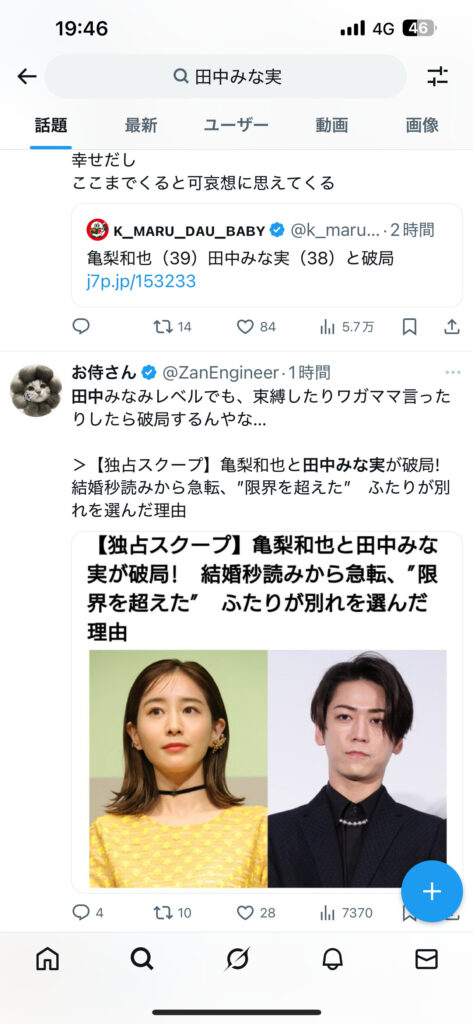Screen dimensions: 473x1024
Task: Open Grok tab in bottom bar
Action: click(237, 959)
